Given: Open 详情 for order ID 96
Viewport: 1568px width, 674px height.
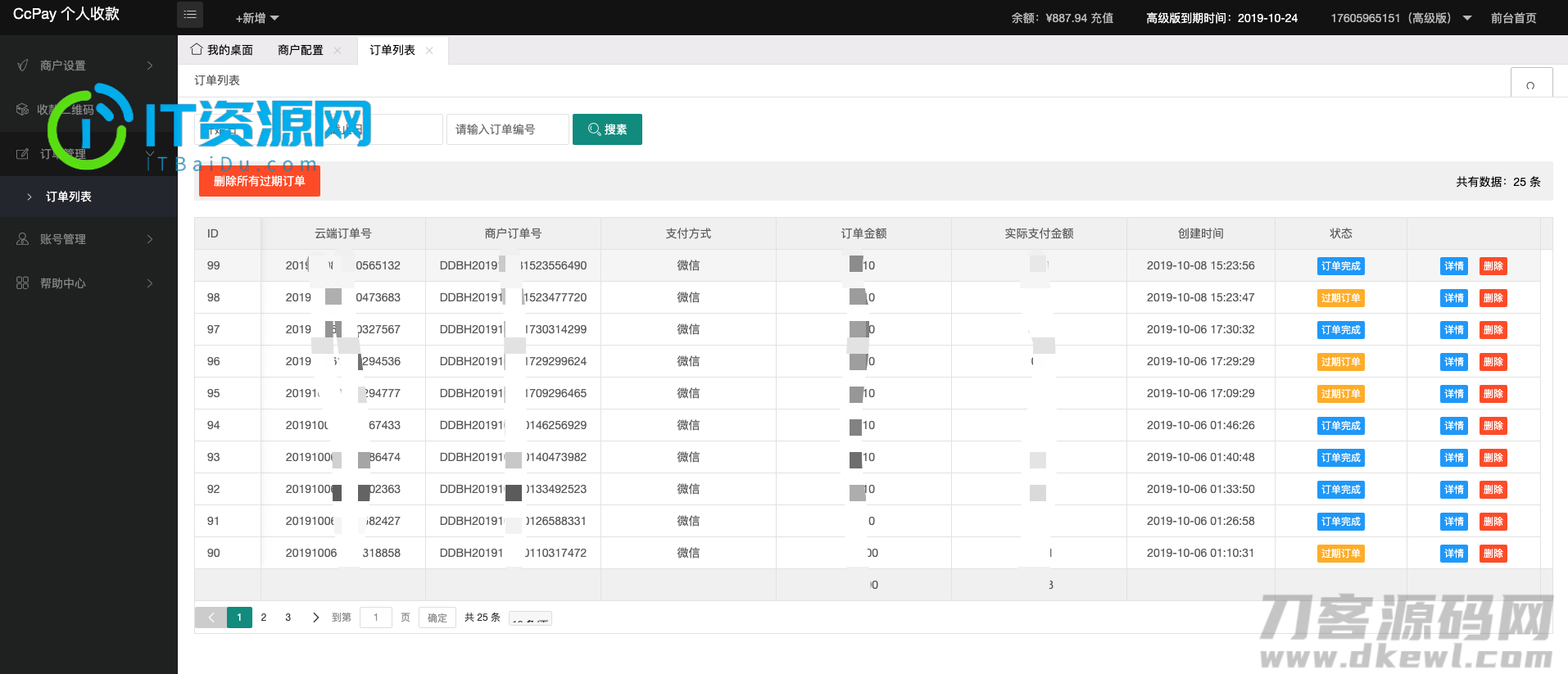Looking at the screenshot, I should point(1454,362).
